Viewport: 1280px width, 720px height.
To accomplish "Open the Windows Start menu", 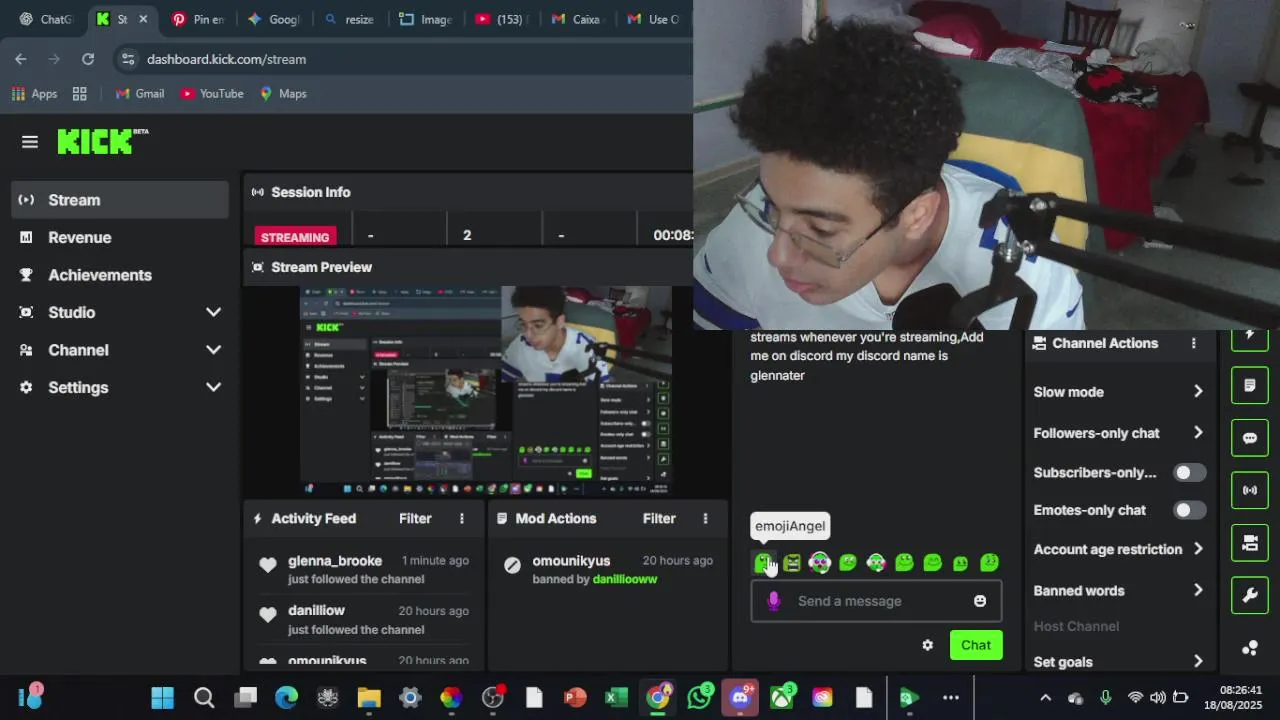I will click(x=162, y=697).
